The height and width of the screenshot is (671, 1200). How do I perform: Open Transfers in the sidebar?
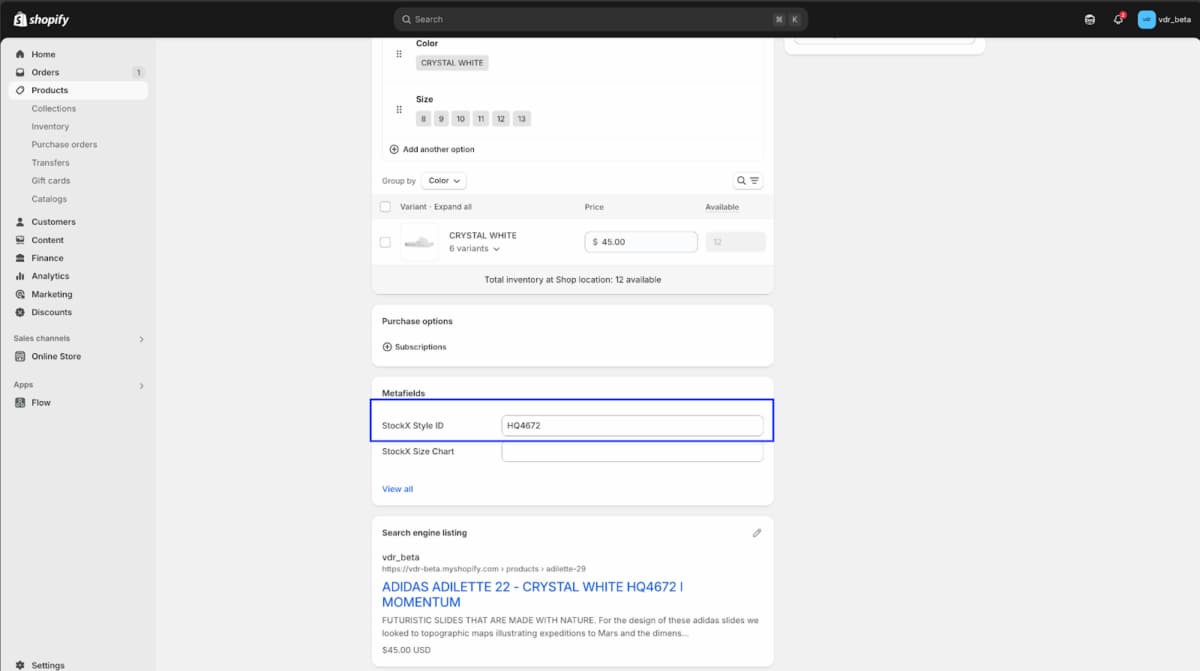pyautogui.click(x=50, y=163)
